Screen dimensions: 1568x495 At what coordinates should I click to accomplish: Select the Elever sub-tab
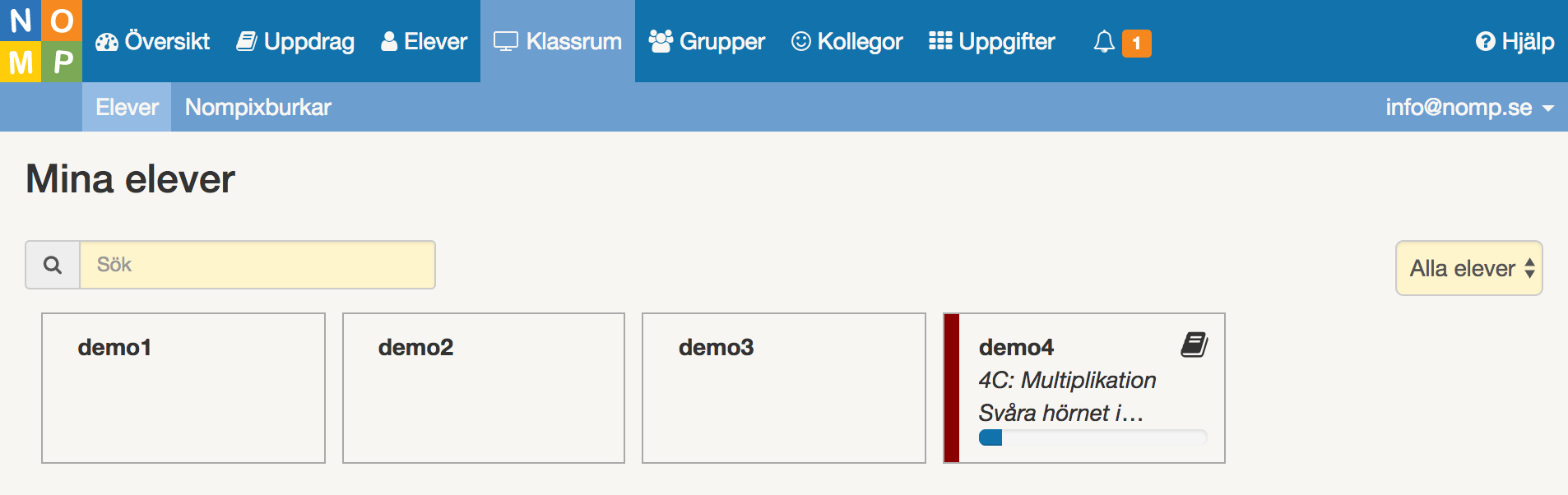127,107
